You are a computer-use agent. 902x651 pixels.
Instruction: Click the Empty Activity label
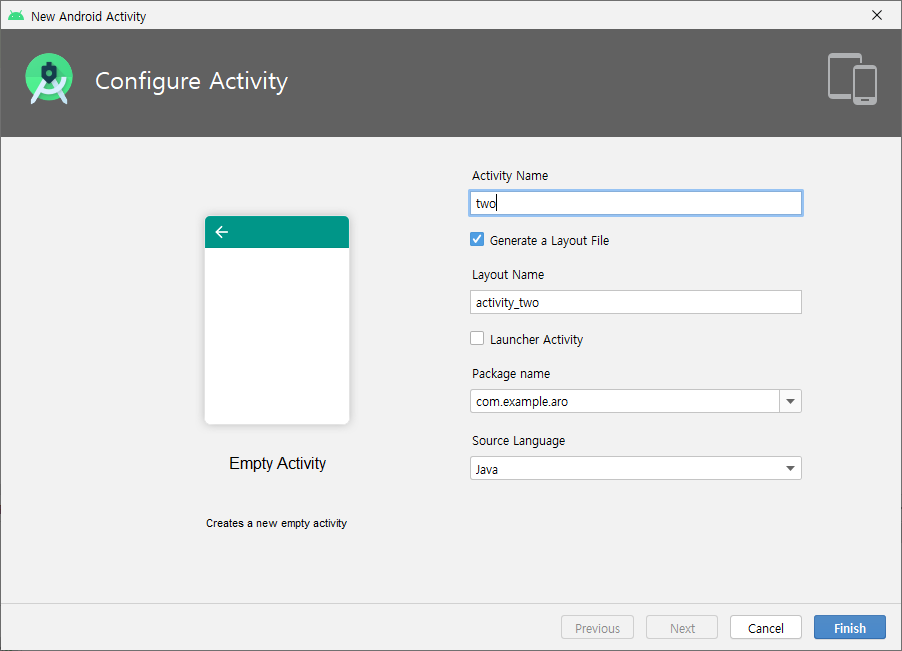click(277, 464)
